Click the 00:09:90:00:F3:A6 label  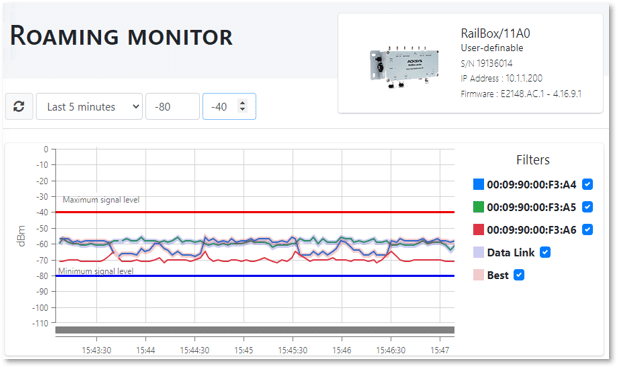(531, 230)
